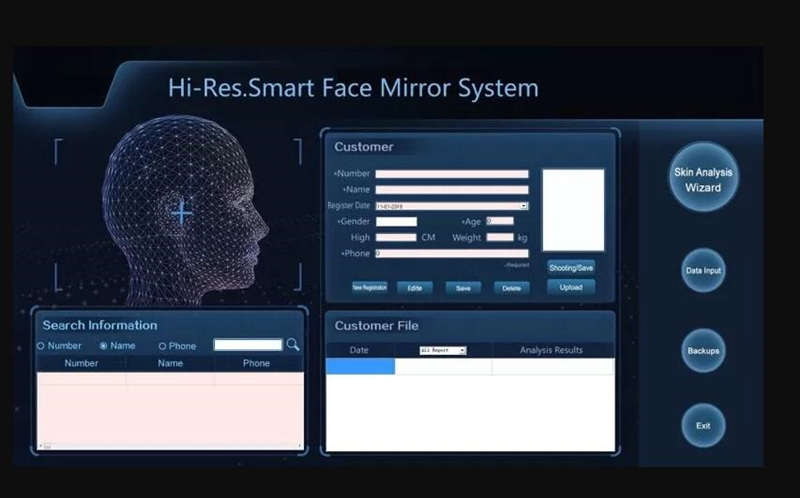Click the Data Input round button
Viewport: 800px width, 498px height.
pos(703,271)
